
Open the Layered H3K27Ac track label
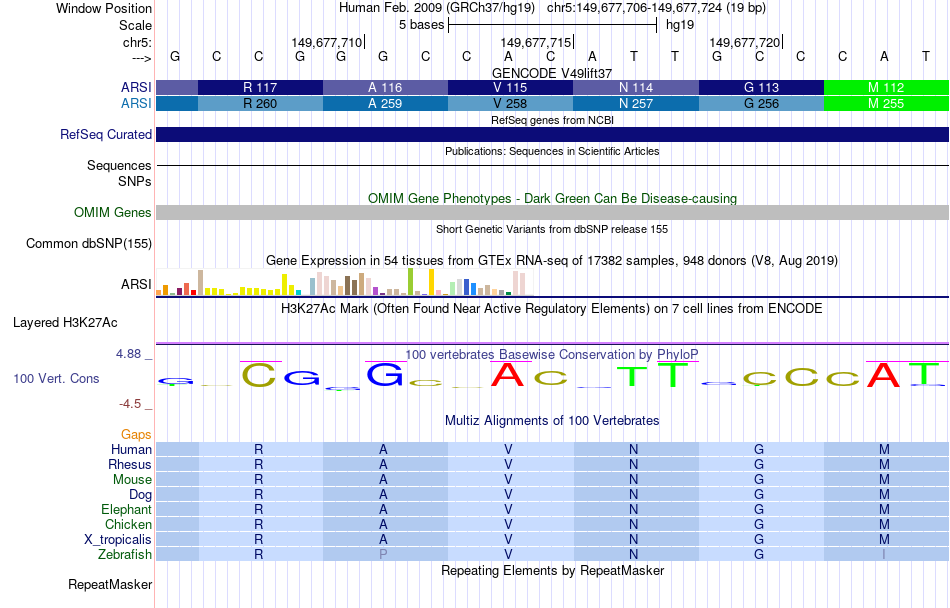pyautogui.click(x=65, y=323)
